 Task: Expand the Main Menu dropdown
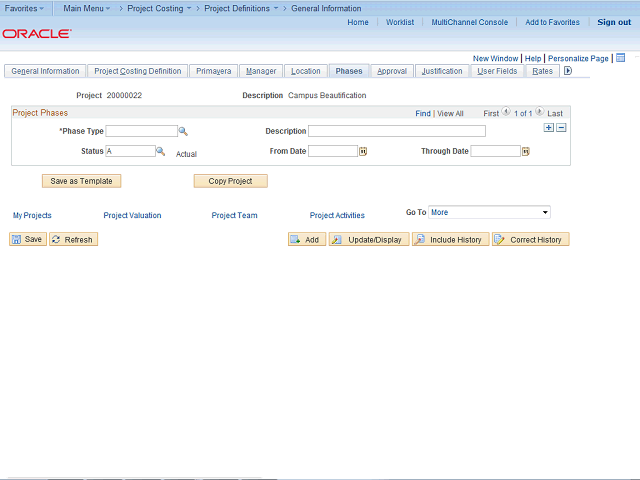click(87, 8)
